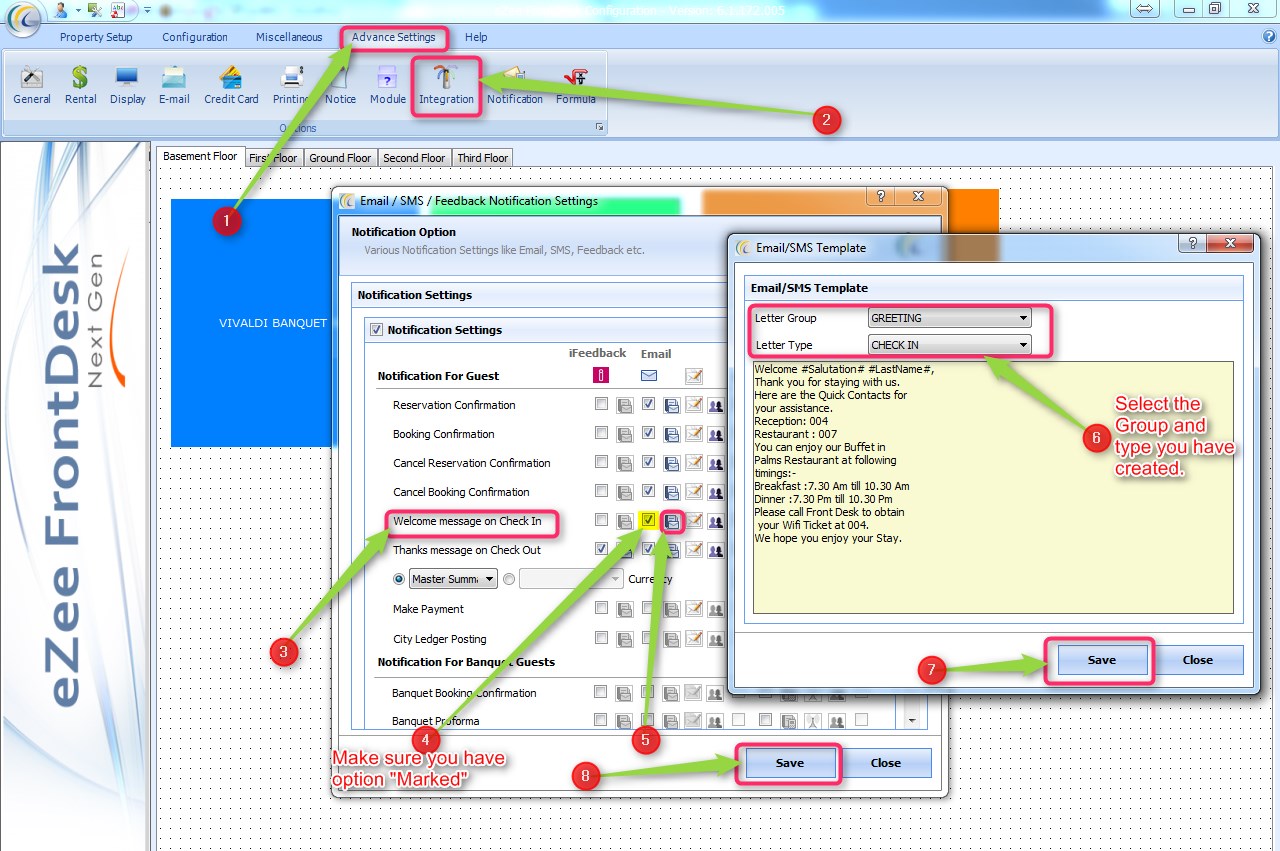Save the notification settings dialog
This screenshot has width=1280, height=851.
789,763
